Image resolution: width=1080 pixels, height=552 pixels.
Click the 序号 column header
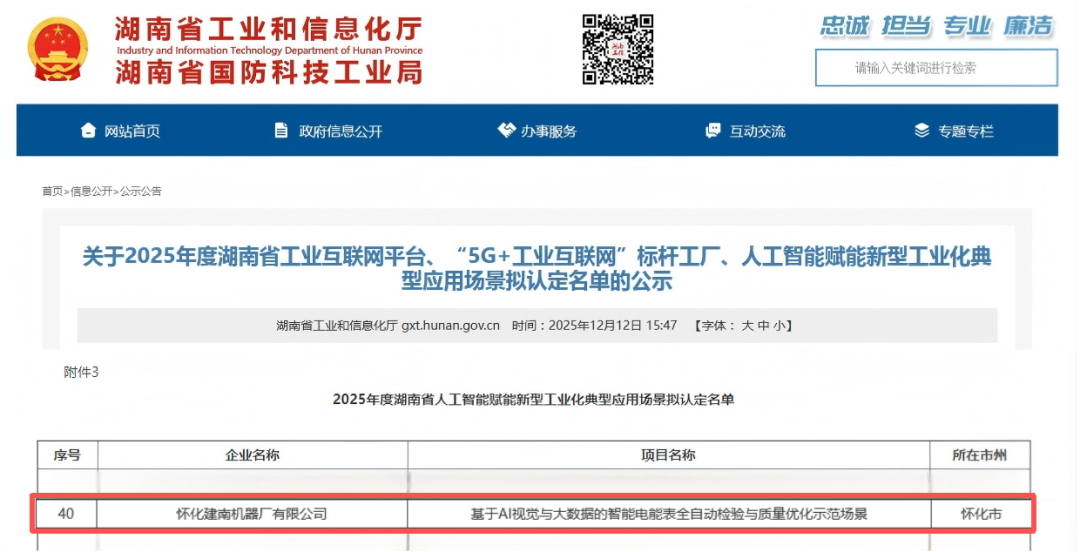tap(67, 455)
